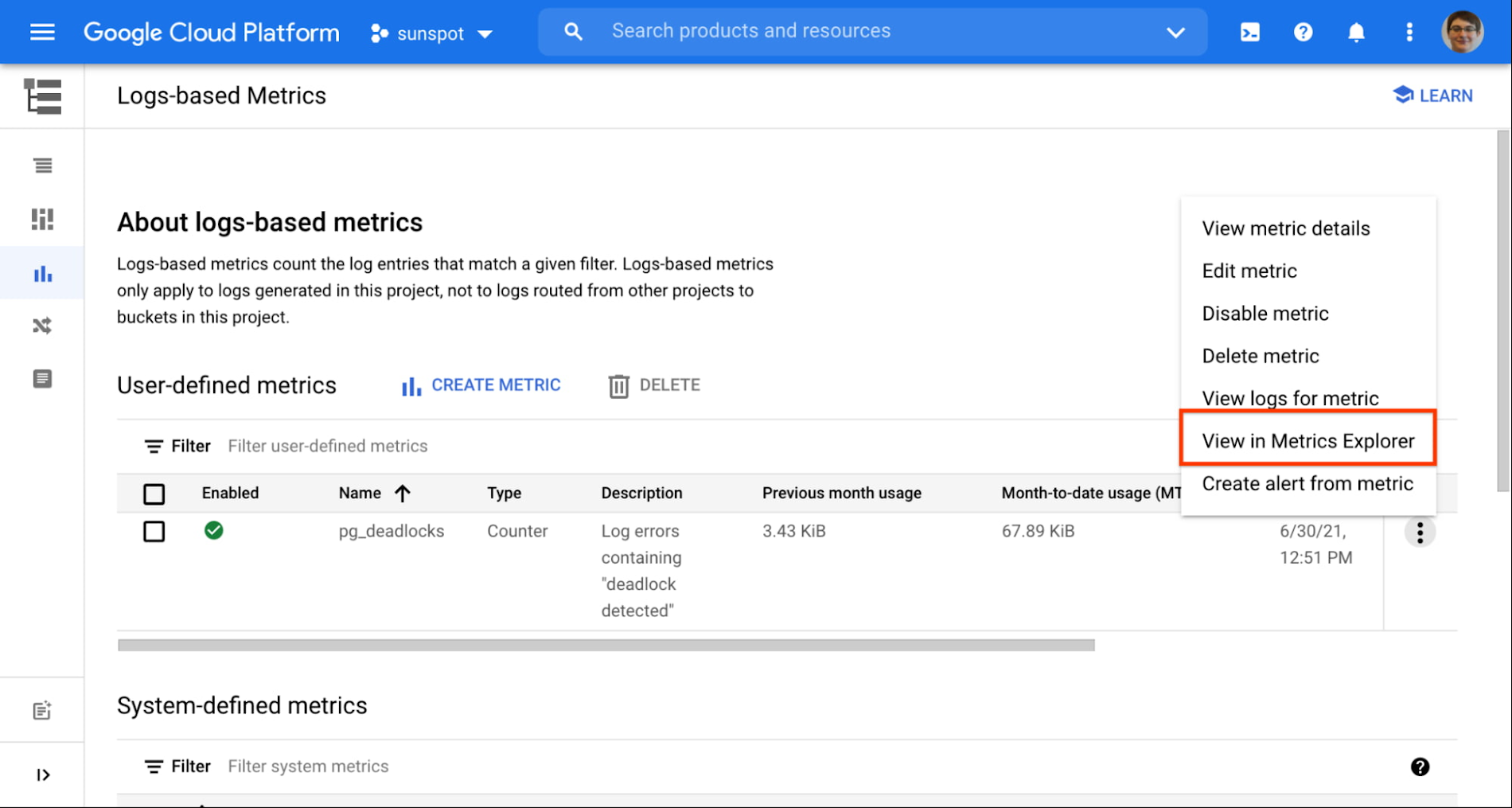
Task: Select Edit metric menu item
Action: click(x=1308, y=271)
